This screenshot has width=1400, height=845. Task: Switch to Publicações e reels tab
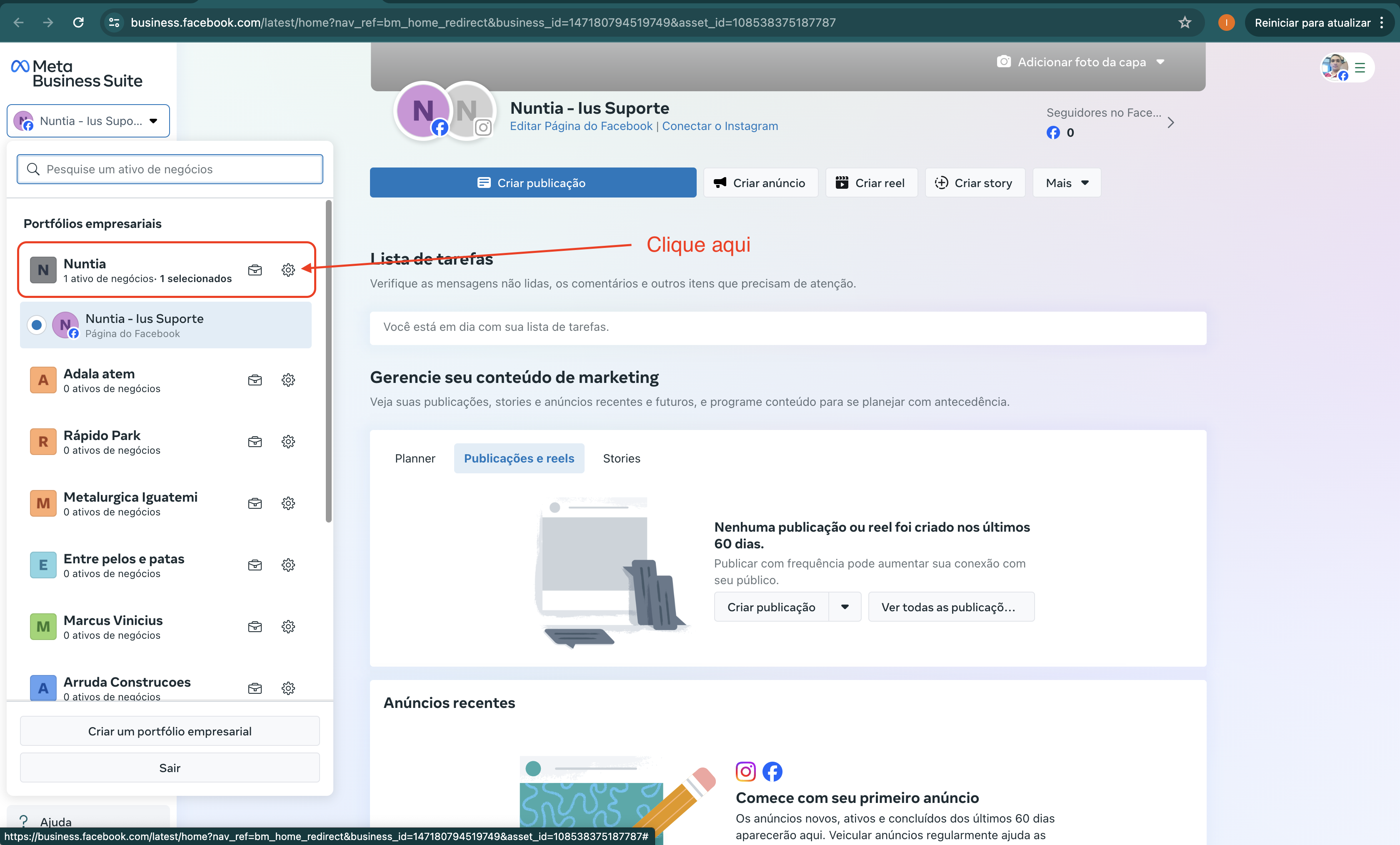coord(519,458)
